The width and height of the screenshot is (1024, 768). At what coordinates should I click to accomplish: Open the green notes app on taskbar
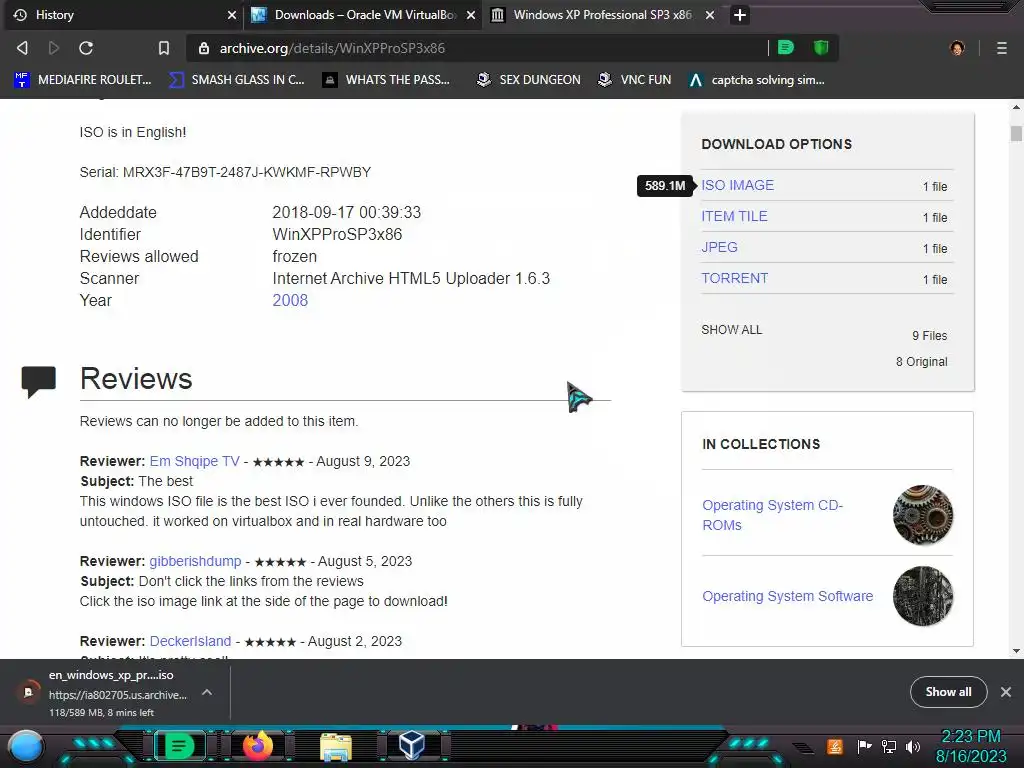coord(179,746)
